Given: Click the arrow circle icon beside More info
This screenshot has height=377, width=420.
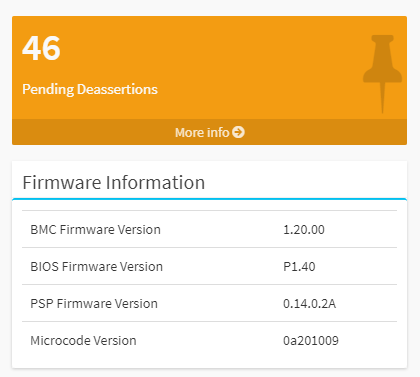Looking at the screenshot, I should pyautogui.click(x=238, y=132).
